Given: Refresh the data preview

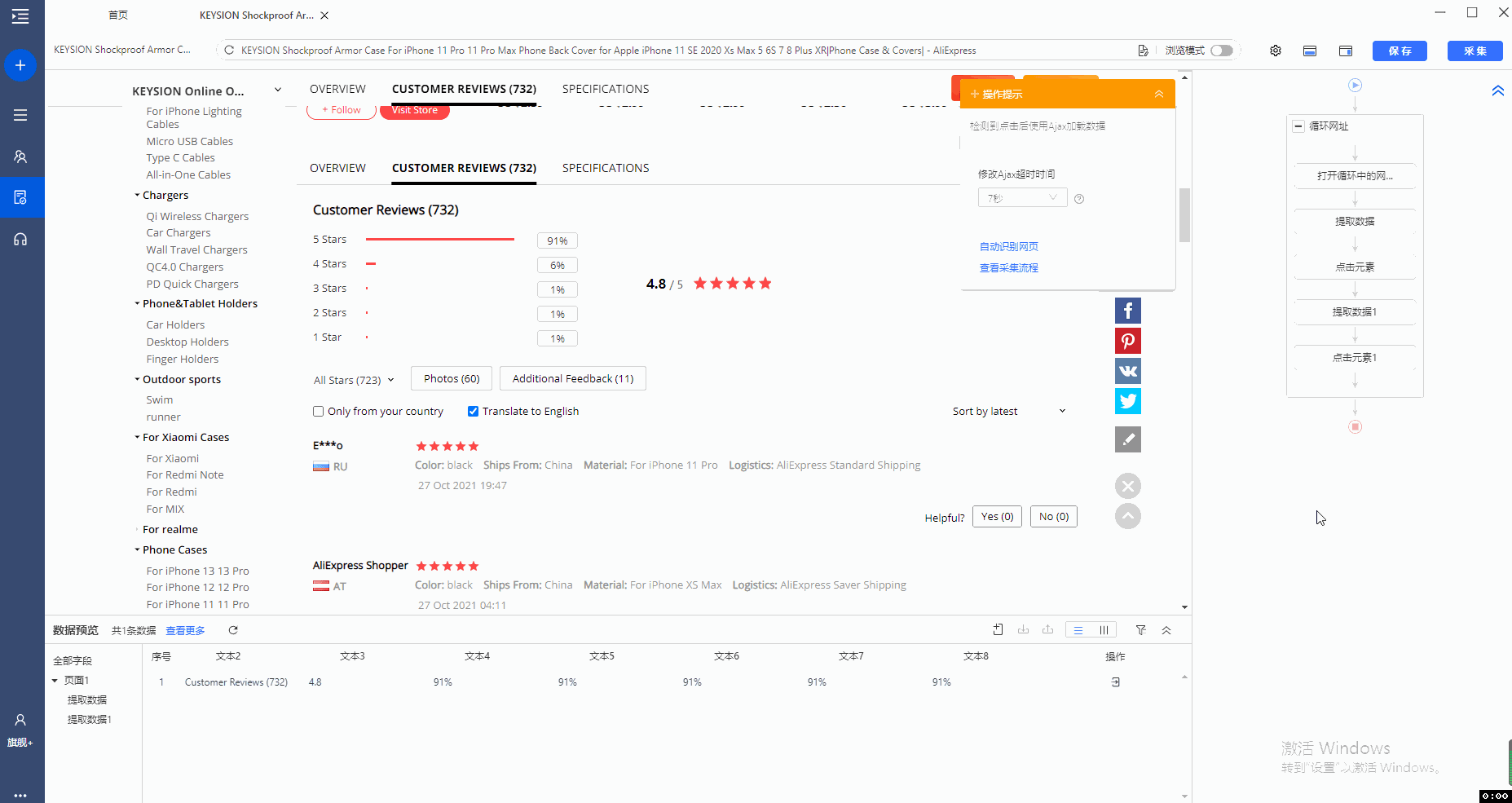Looking at the screenshot, I should (233, 630).
